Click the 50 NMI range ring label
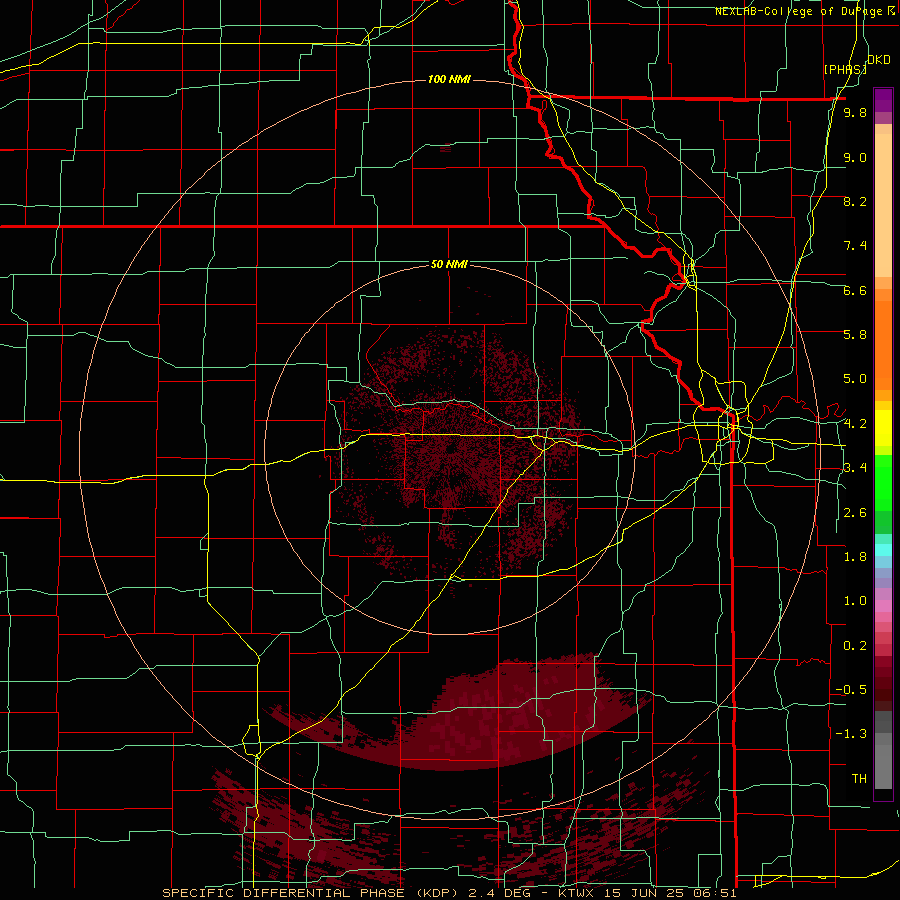Viewport: 900px width, 900px height. pos(449,264)
